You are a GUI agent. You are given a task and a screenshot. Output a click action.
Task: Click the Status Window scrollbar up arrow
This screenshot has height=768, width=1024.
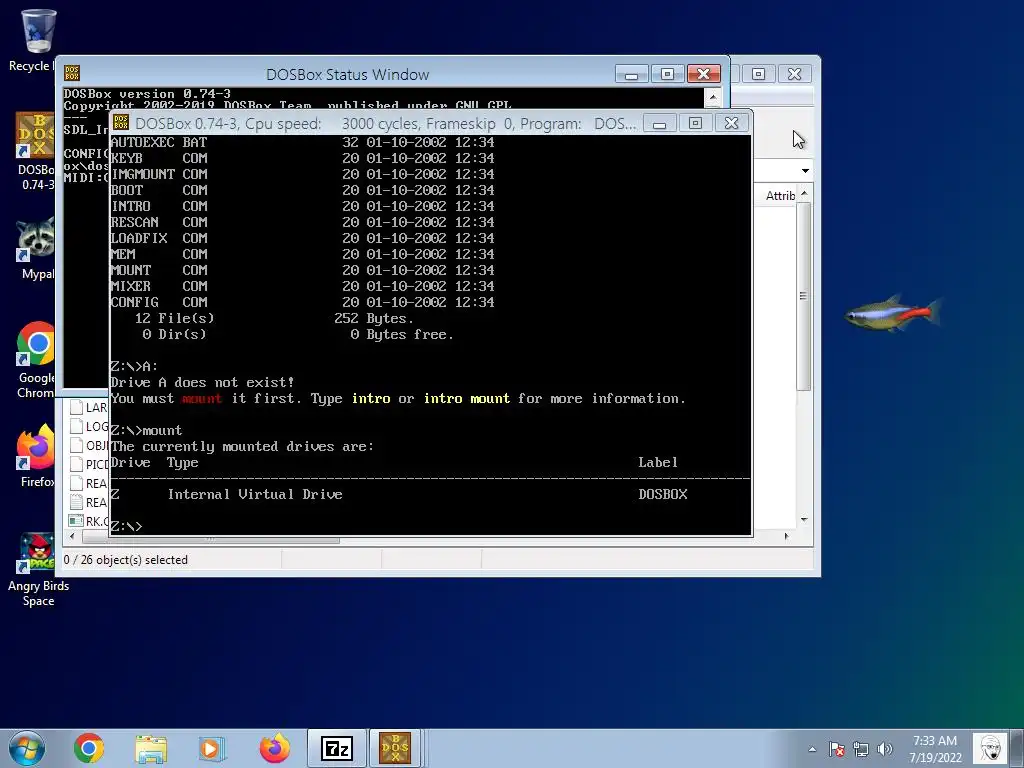coord(713,97)
